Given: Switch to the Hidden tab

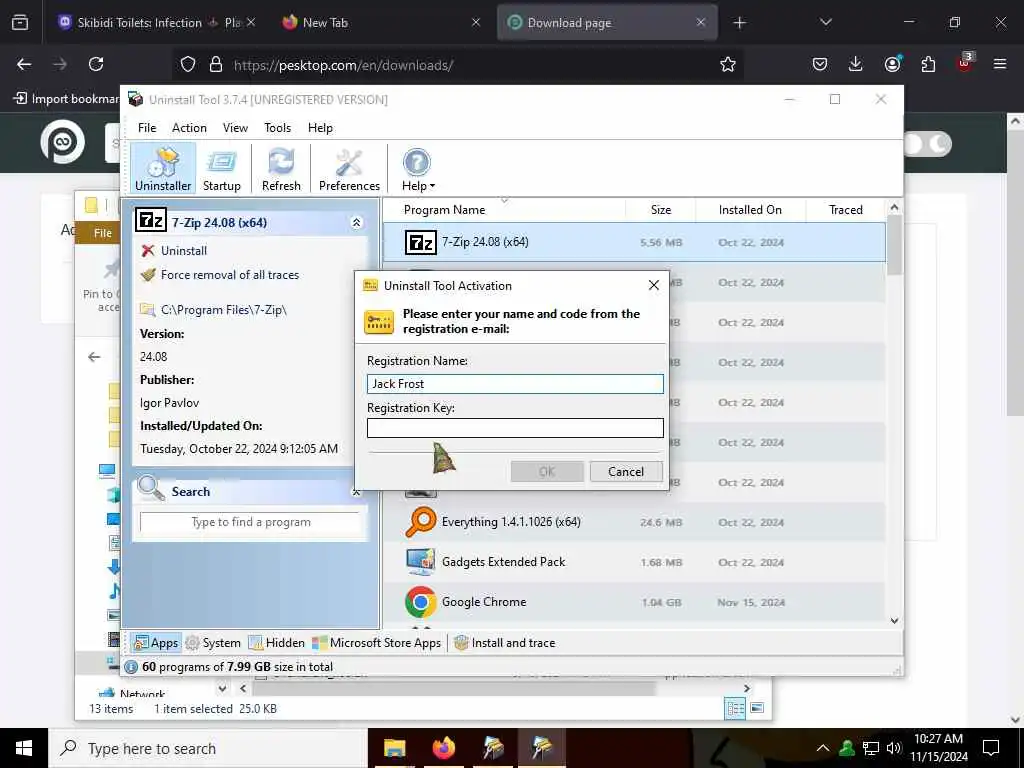Looking at the screenshot, I should point(277,643).
